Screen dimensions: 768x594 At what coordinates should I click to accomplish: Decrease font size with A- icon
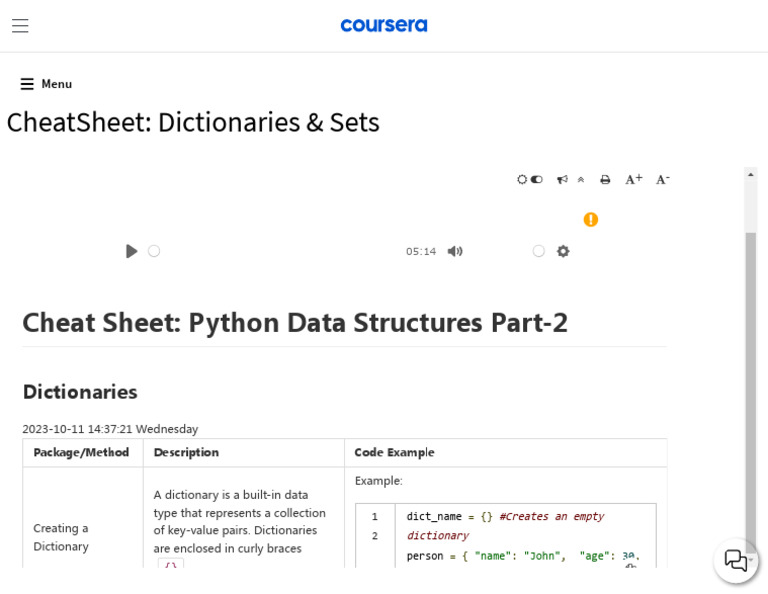(662, 180)
